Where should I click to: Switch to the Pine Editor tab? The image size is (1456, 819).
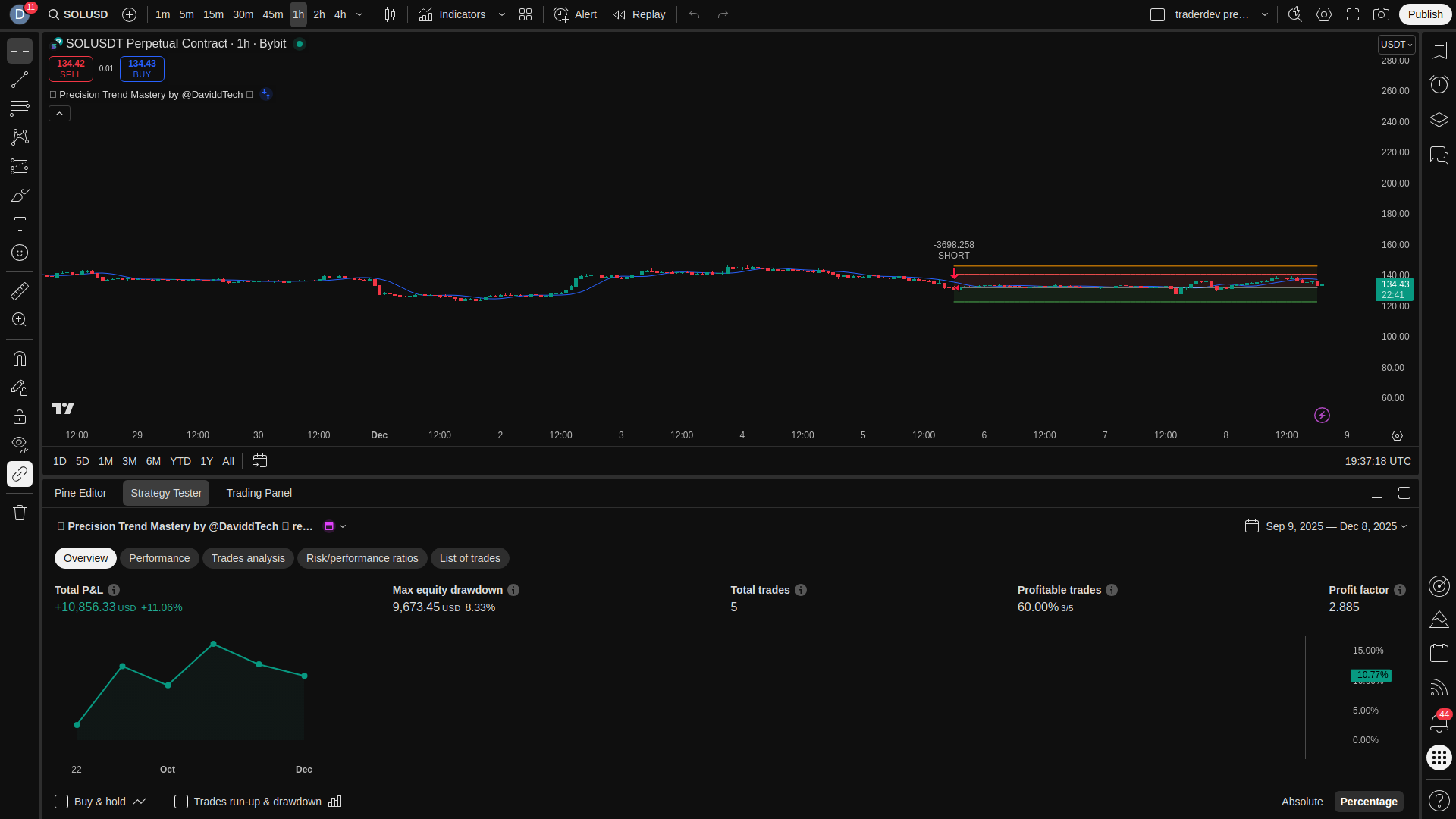click(x=80, y=493)
